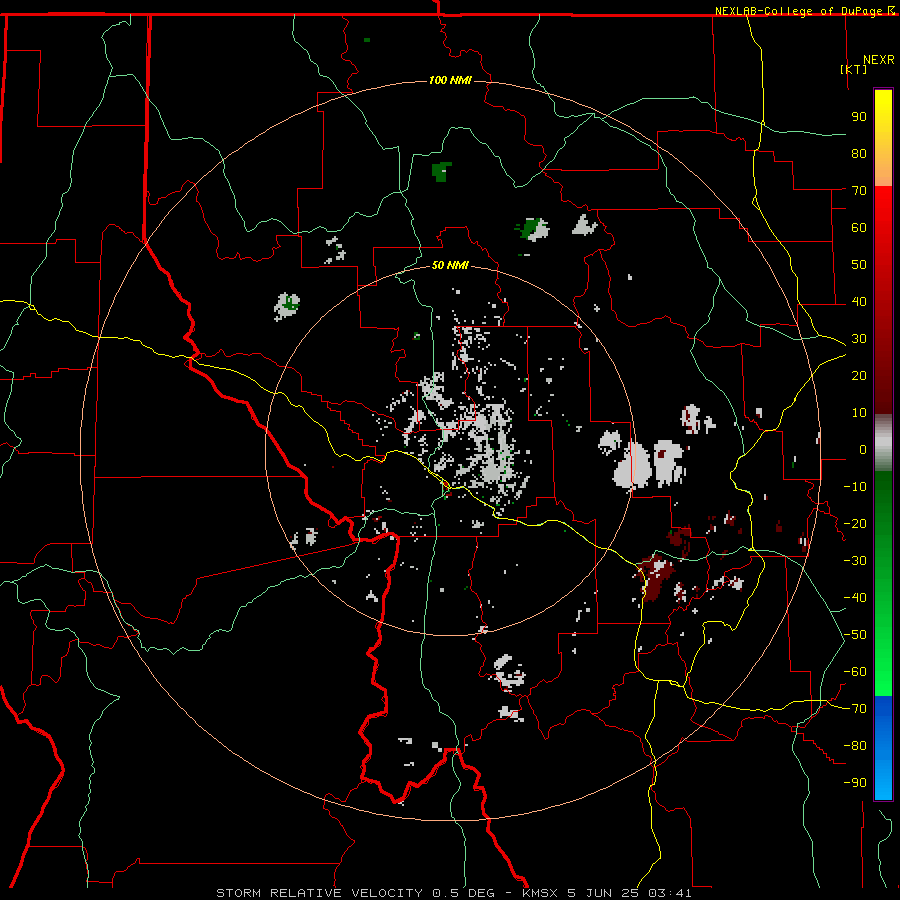Screen dimensions: 900x900
Task: Click the 80 value on velocity scale
Action: click(x=859, y=154)
